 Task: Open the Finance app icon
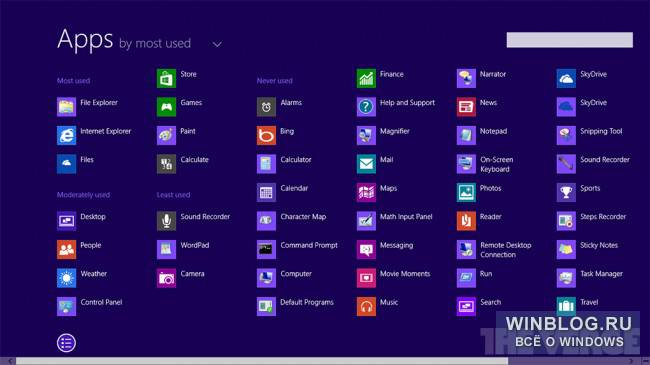click(x=366, y=78)
